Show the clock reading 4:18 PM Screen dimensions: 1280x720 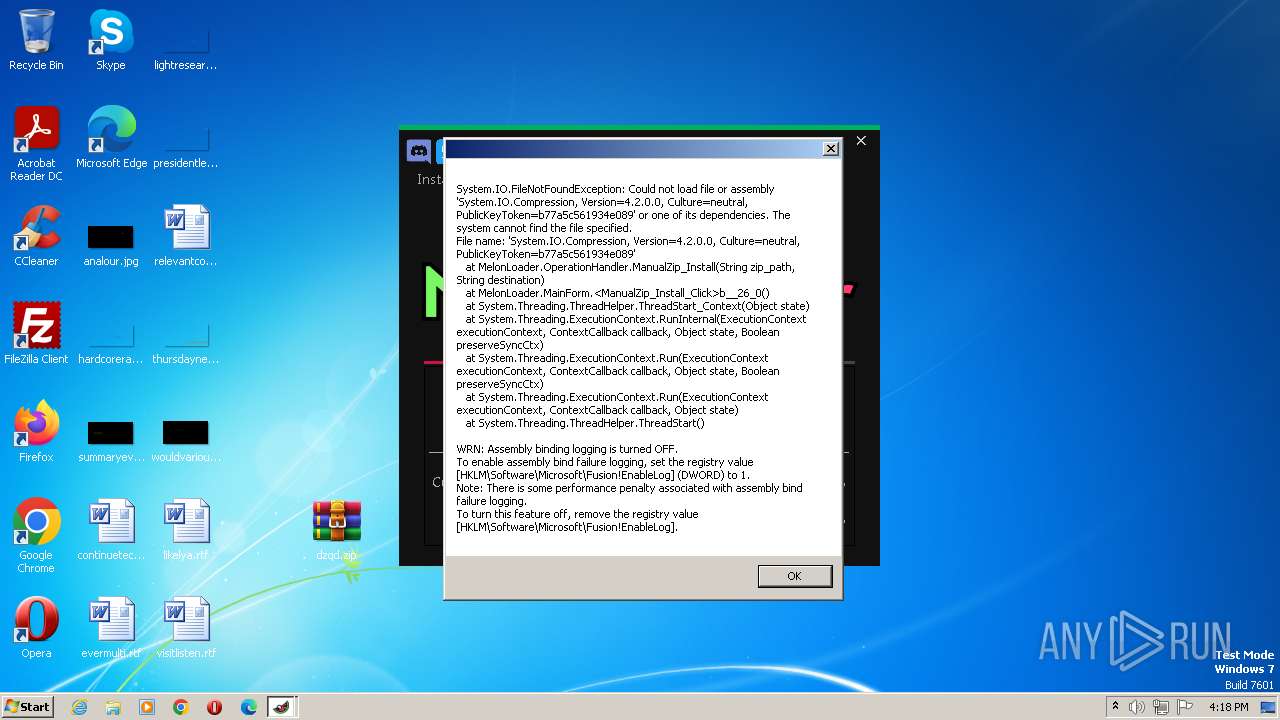[x=1228, y=707]
